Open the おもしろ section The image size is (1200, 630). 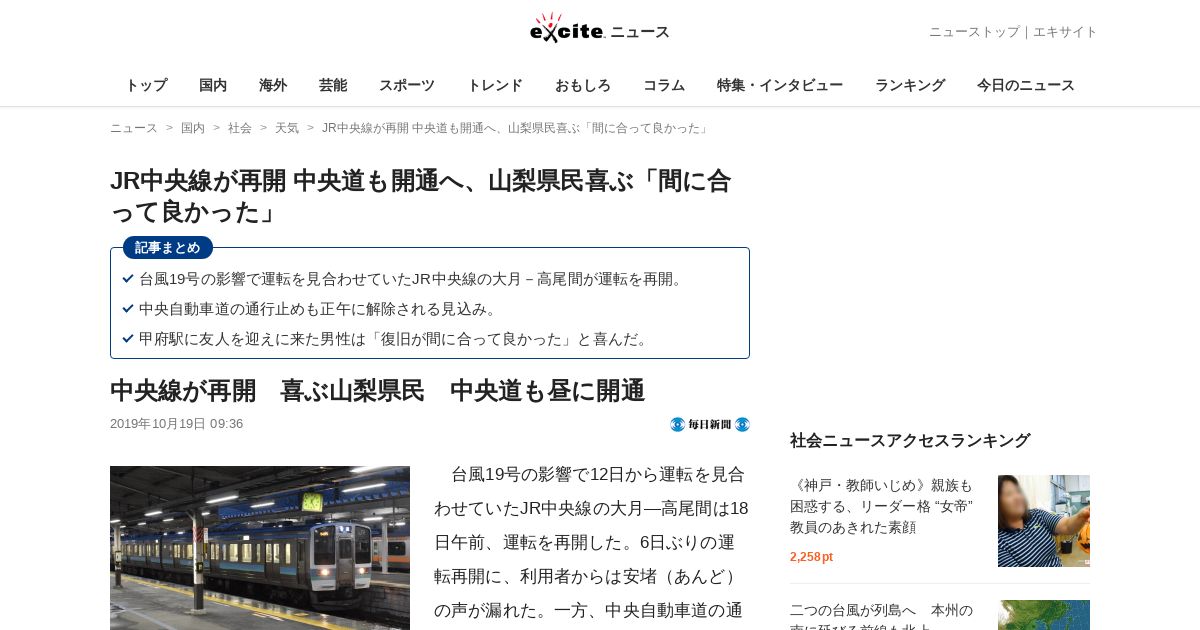(583, 85)
